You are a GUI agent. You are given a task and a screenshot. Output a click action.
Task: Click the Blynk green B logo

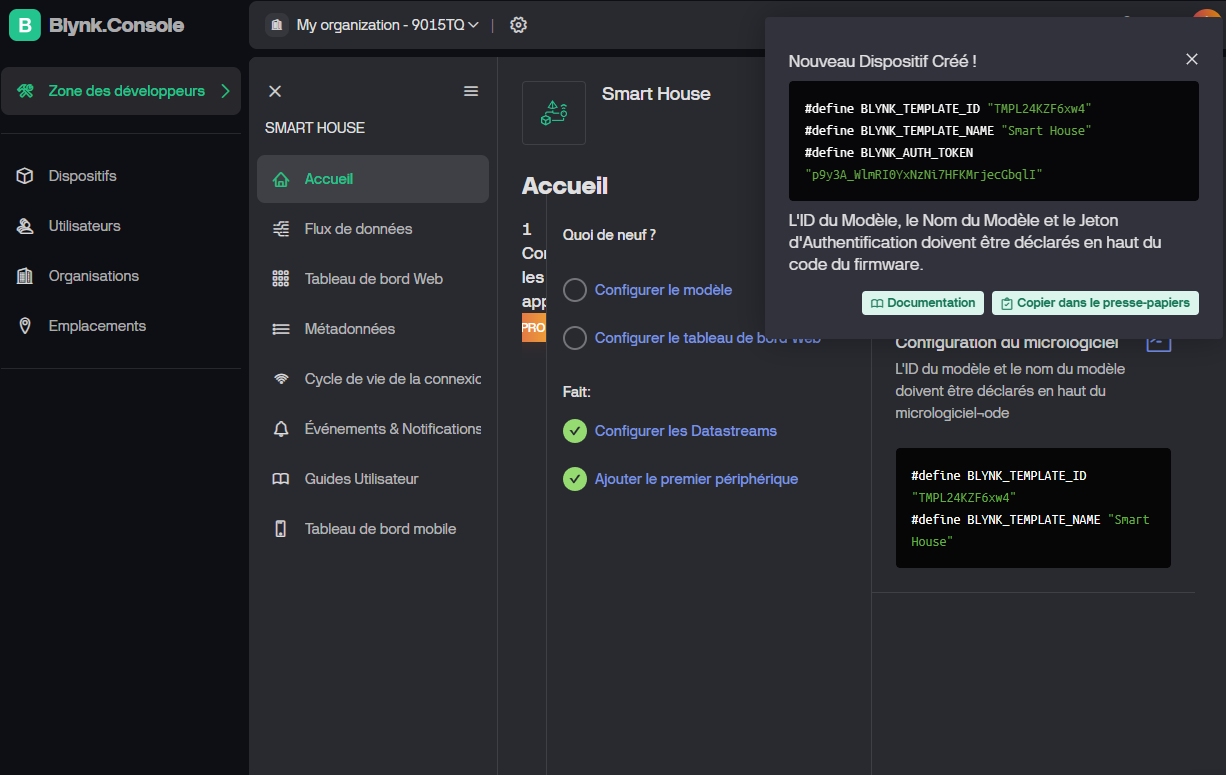pyautogui.click(x=25, y=25)
